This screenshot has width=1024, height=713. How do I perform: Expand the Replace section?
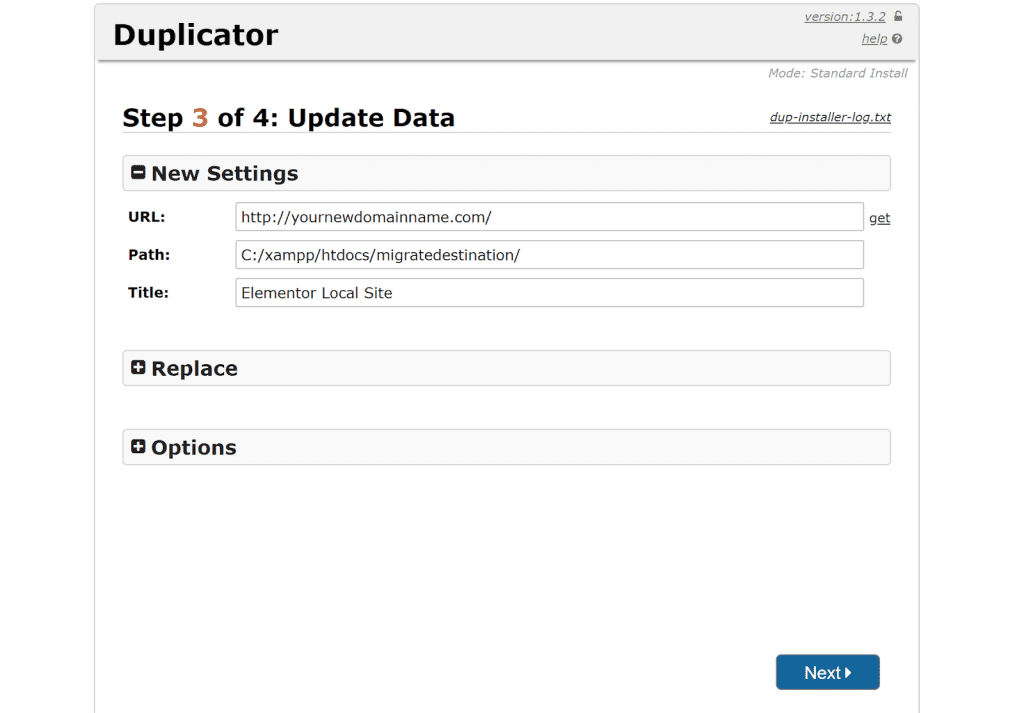[194, 368]
